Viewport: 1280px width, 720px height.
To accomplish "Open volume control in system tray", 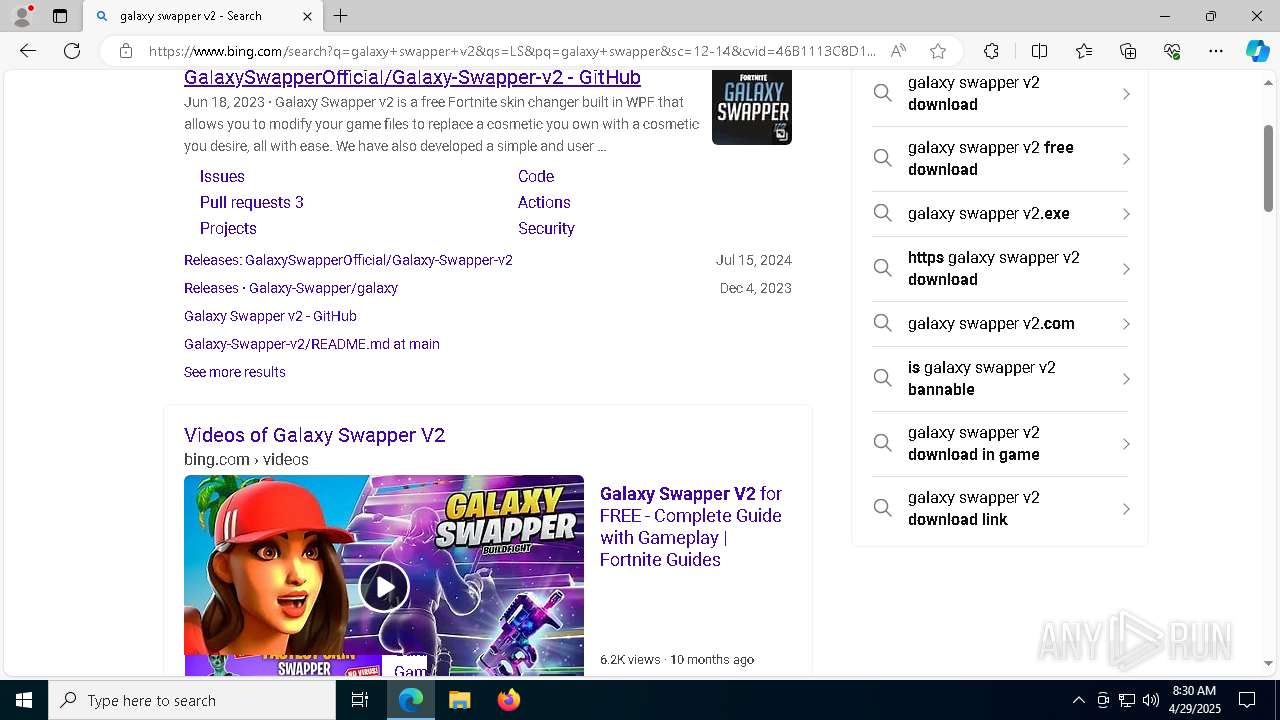I will pos(1151,700).
